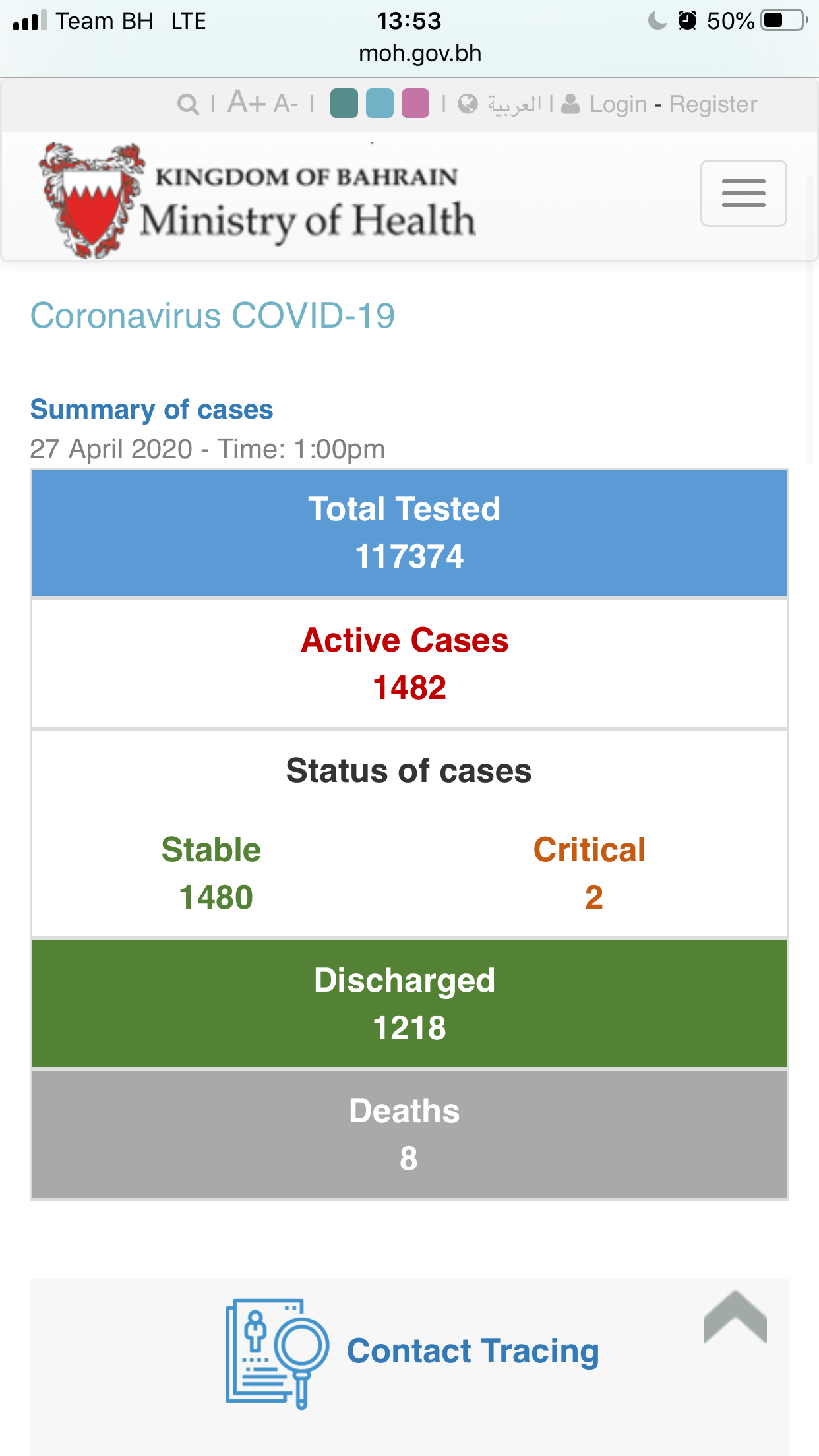Viewport: 819px width, 1456px height.
Task: Tap the back-to-top arrow
Action: coord(735,1316)
